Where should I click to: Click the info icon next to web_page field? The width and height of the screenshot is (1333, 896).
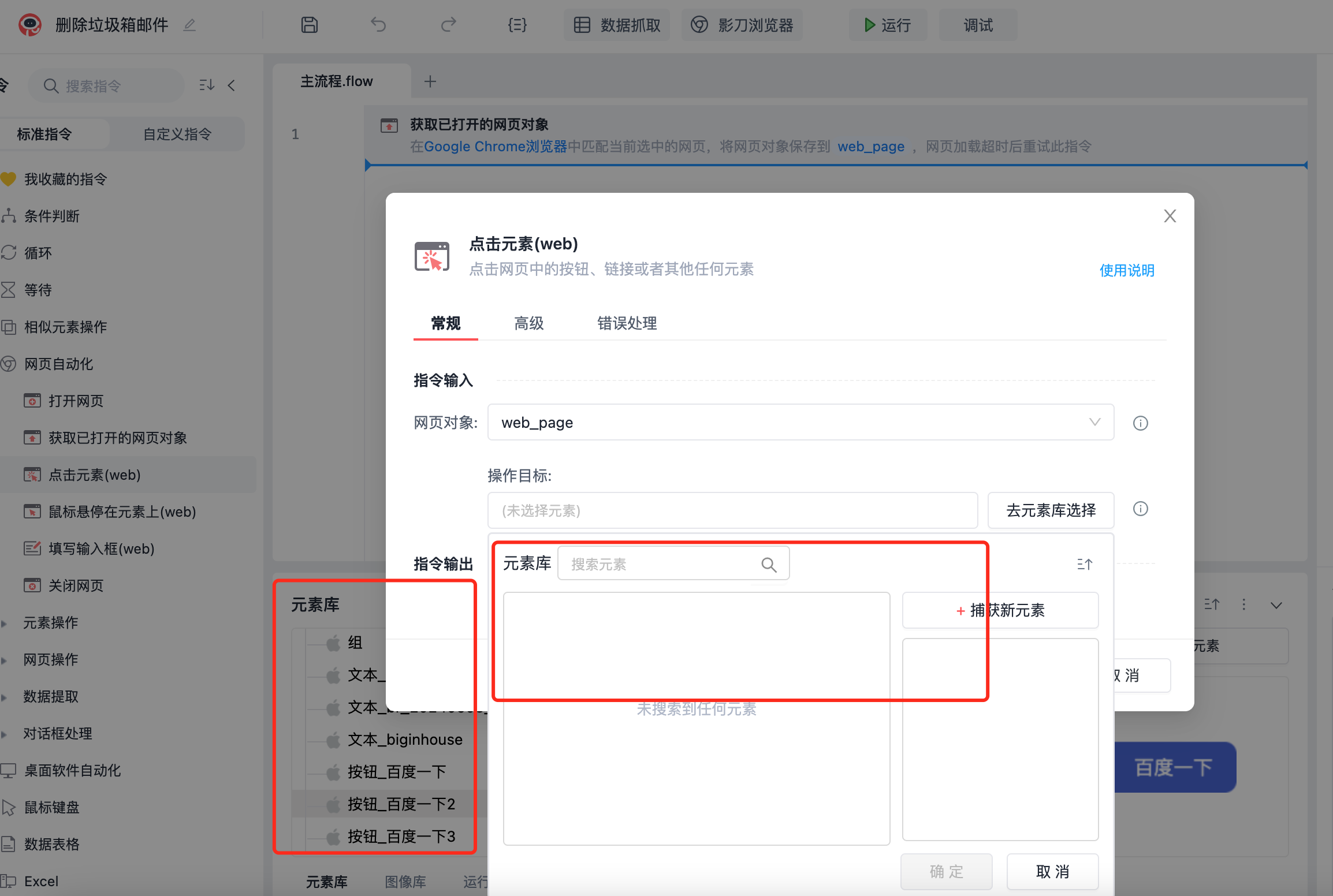pos(1140,423)
